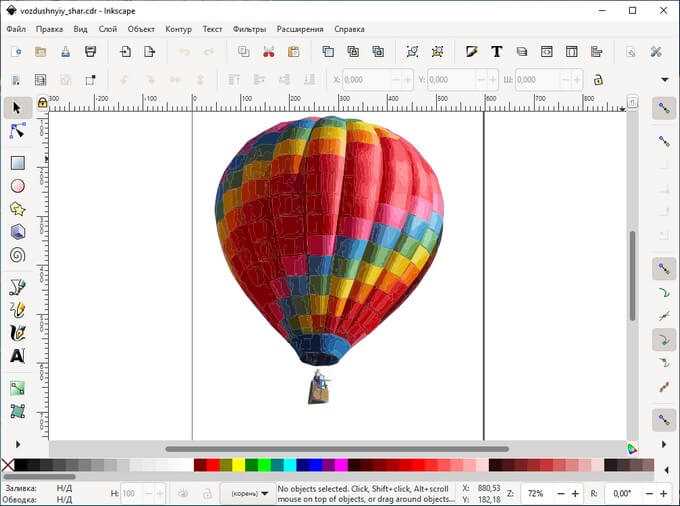Open the layer selector dropdown
Screen dimensions: 680x506
click(249, 493)
